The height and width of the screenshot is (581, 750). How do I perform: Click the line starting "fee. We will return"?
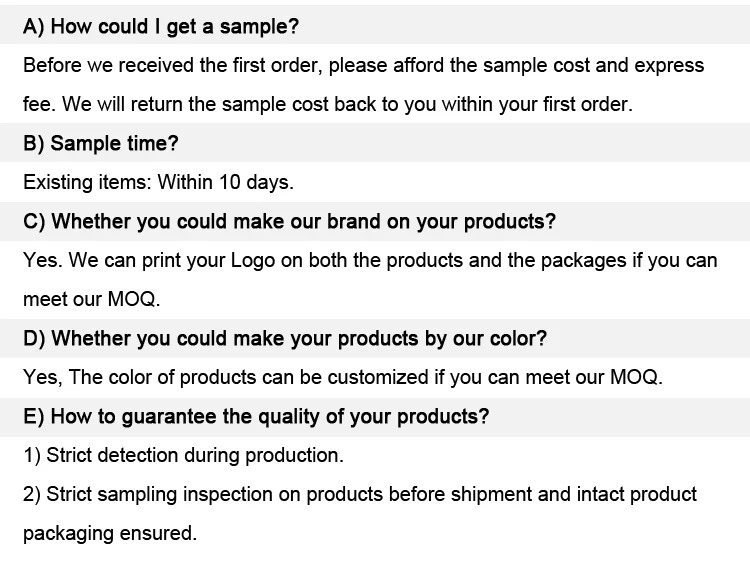[x=327, y=105]
